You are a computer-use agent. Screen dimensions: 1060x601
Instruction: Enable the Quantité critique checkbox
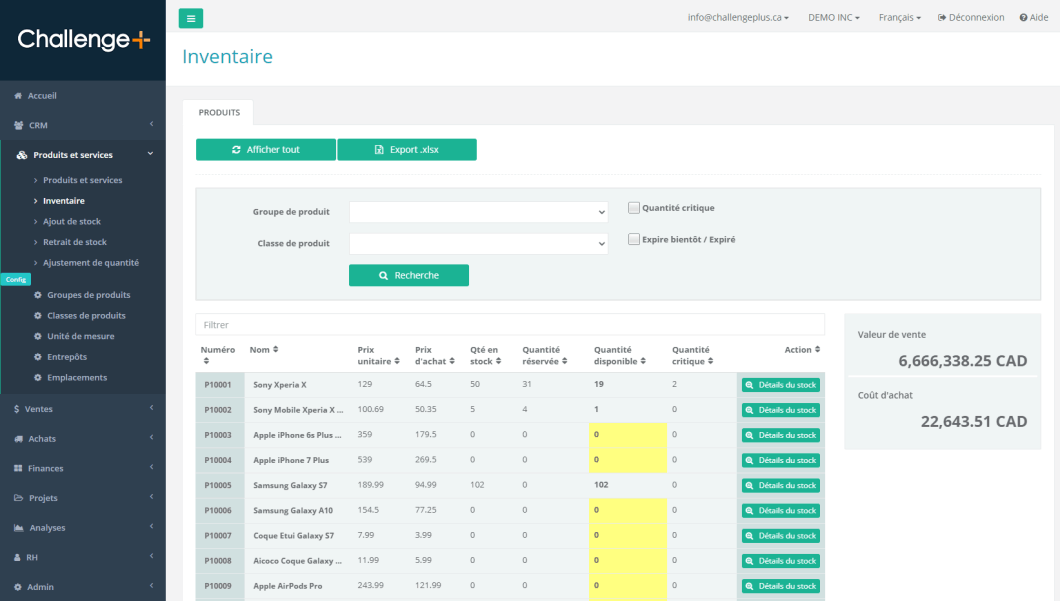(634, 208)
